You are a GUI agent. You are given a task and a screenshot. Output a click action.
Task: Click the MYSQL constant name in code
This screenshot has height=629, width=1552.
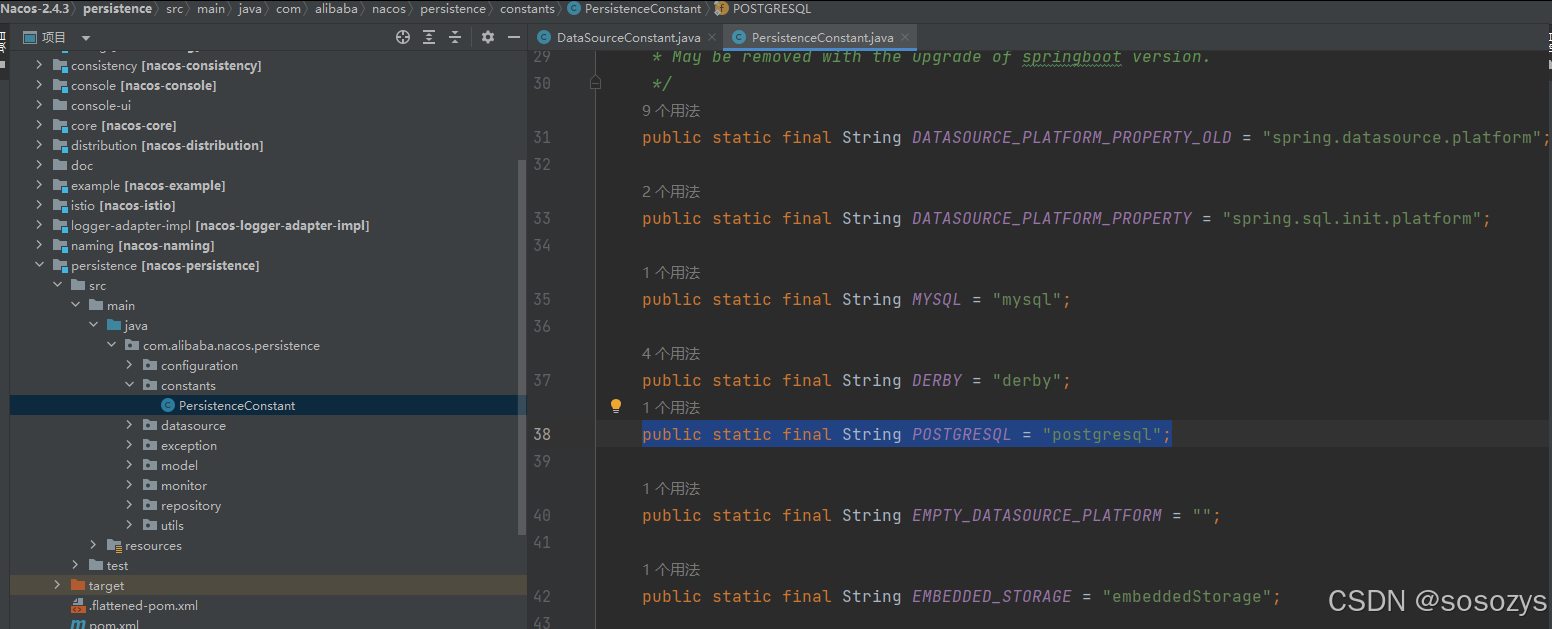tap(937, 299)
